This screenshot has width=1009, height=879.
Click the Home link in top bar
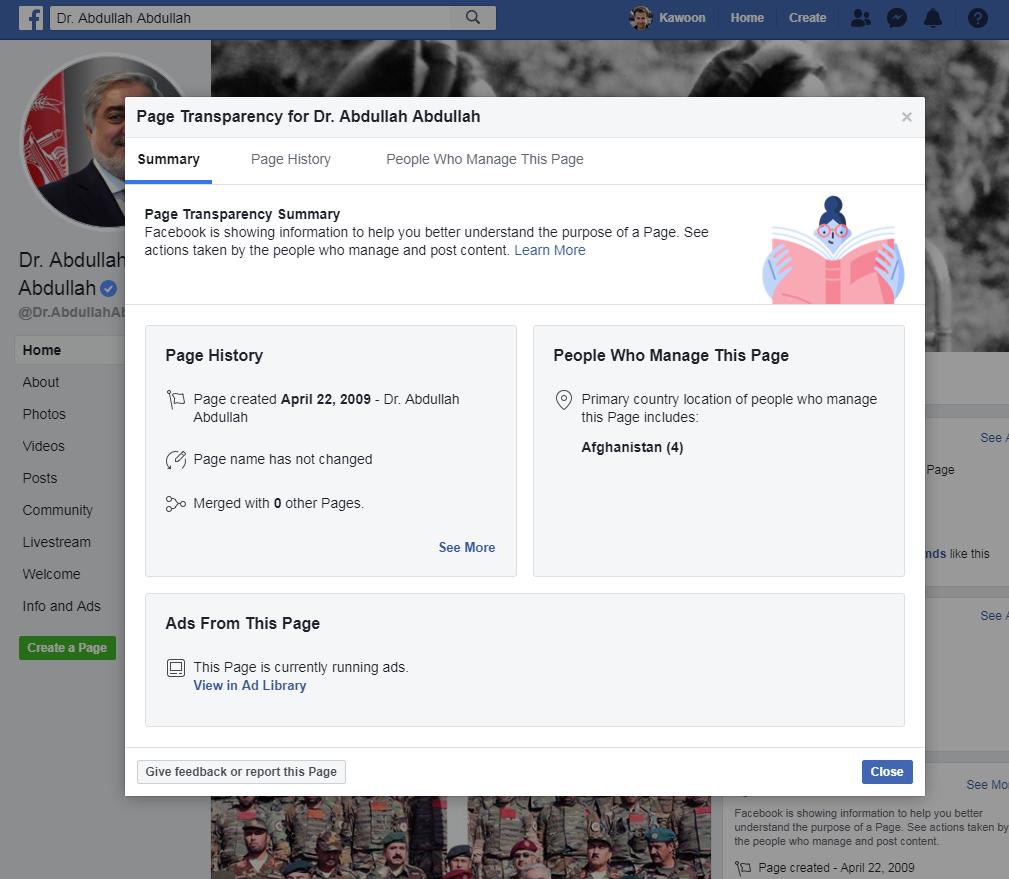point(747,18)
